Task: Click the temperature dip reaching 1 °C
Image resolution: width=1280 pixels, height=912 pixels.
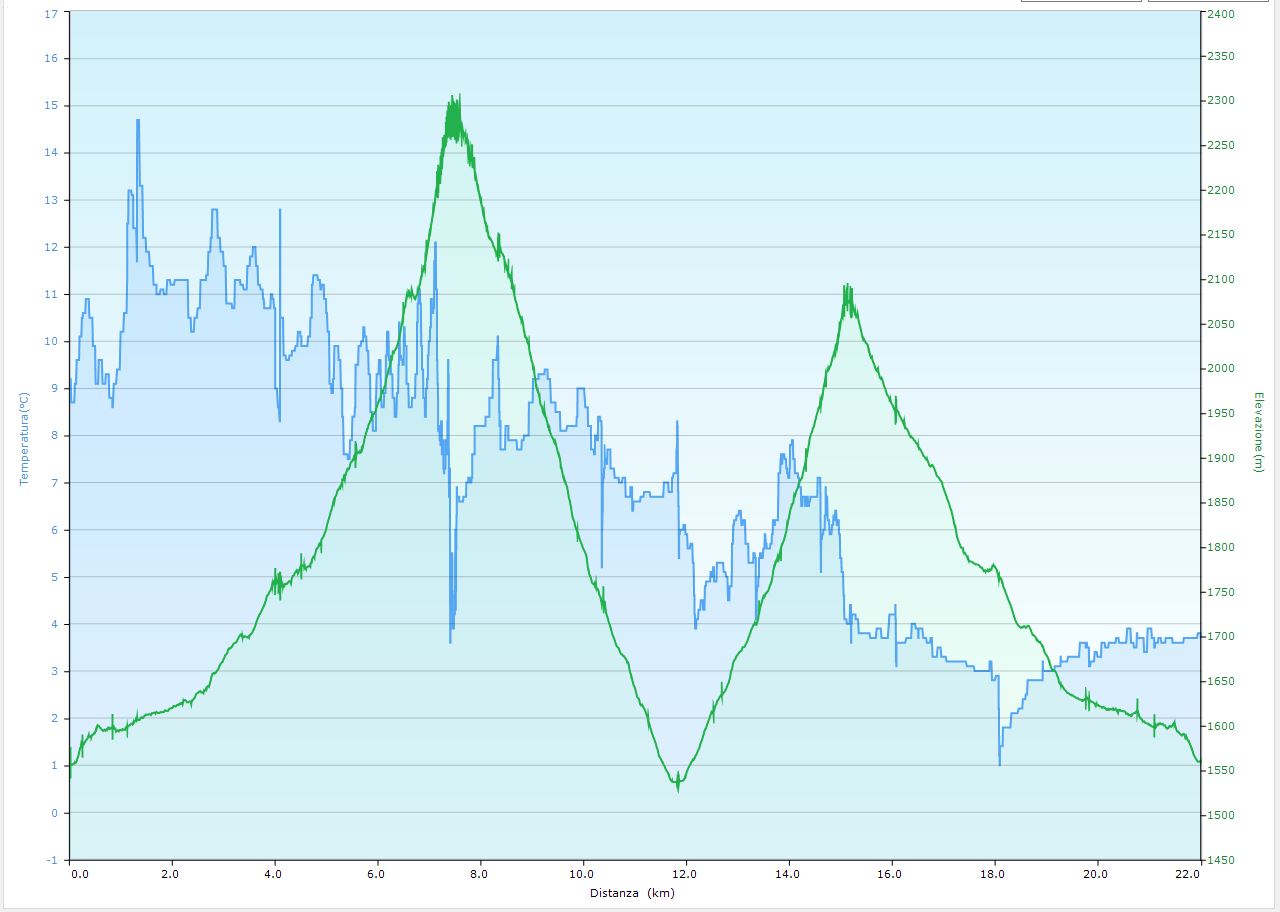Action: point(999,763)
